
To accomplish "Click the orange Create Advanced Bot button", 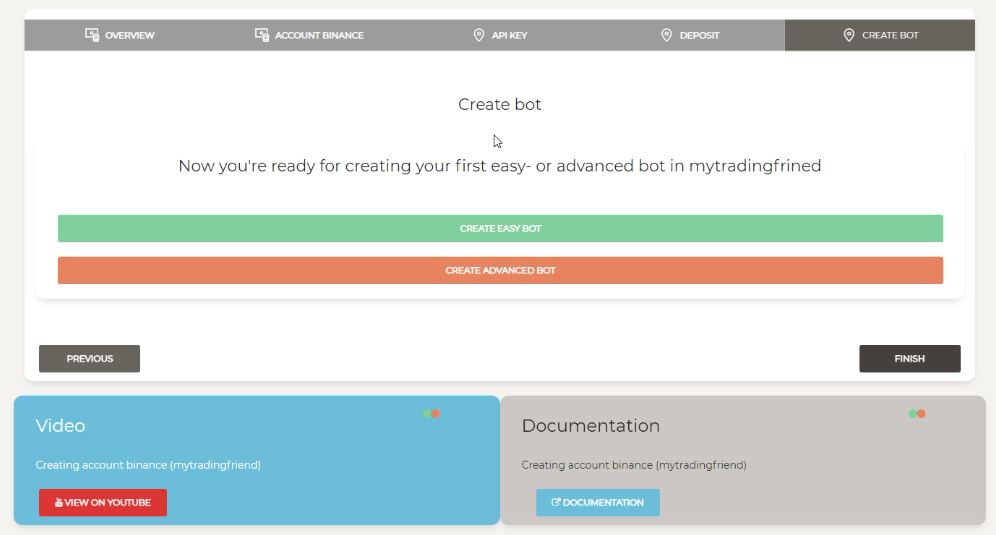I will pyautogui.click(x=501, y=270).
